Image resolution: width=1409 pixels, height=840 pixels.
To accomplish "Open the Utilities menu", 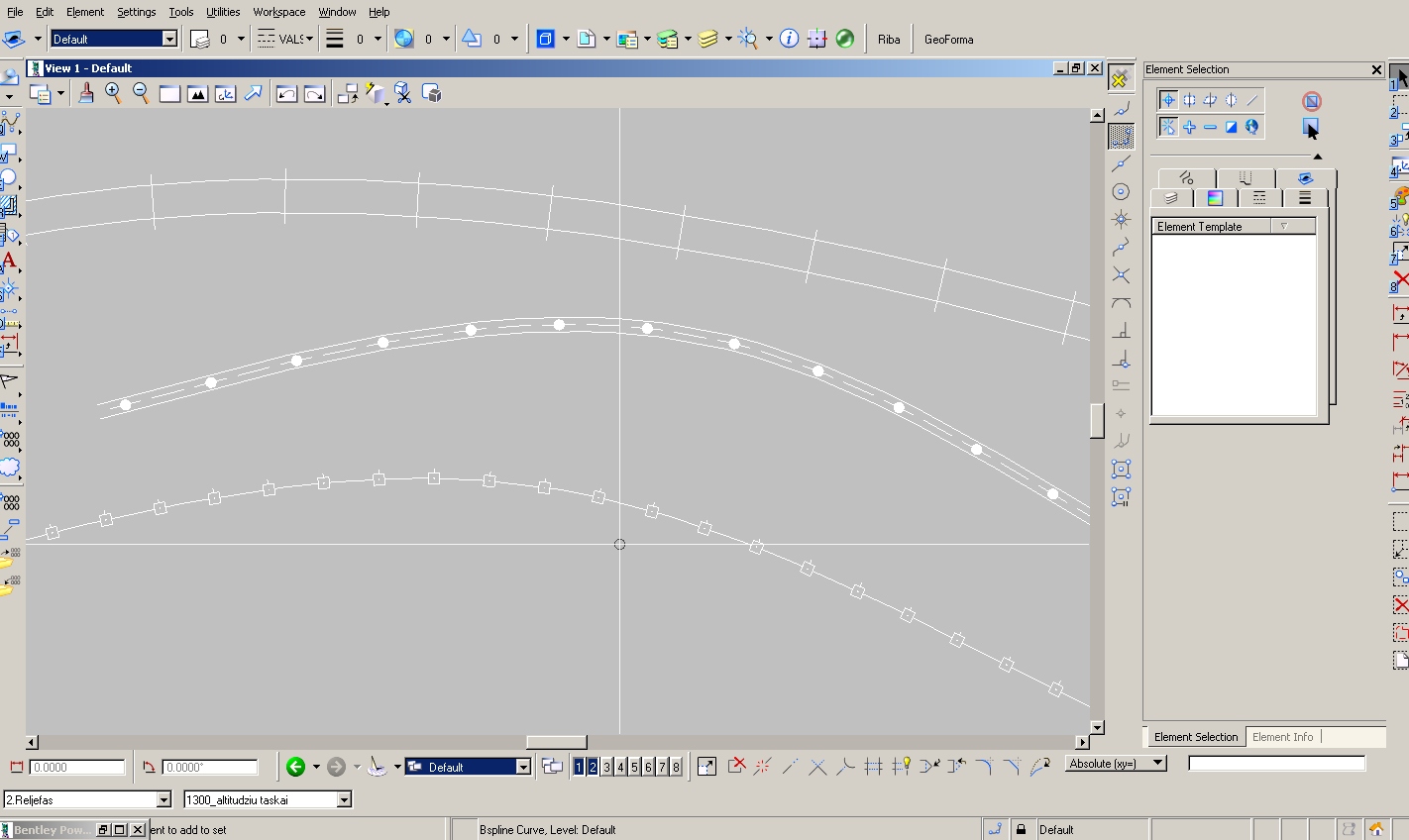I will pos(223,12).
